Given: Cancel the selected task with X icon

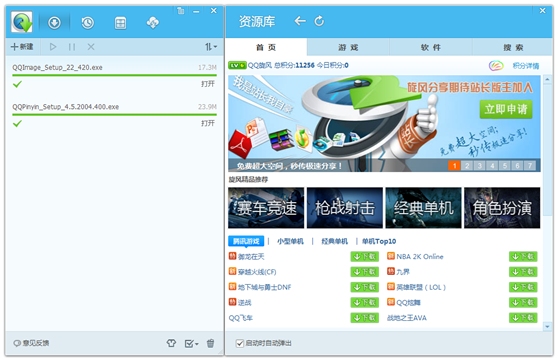Looking at the screenshot, I should (x=91, y=47).
